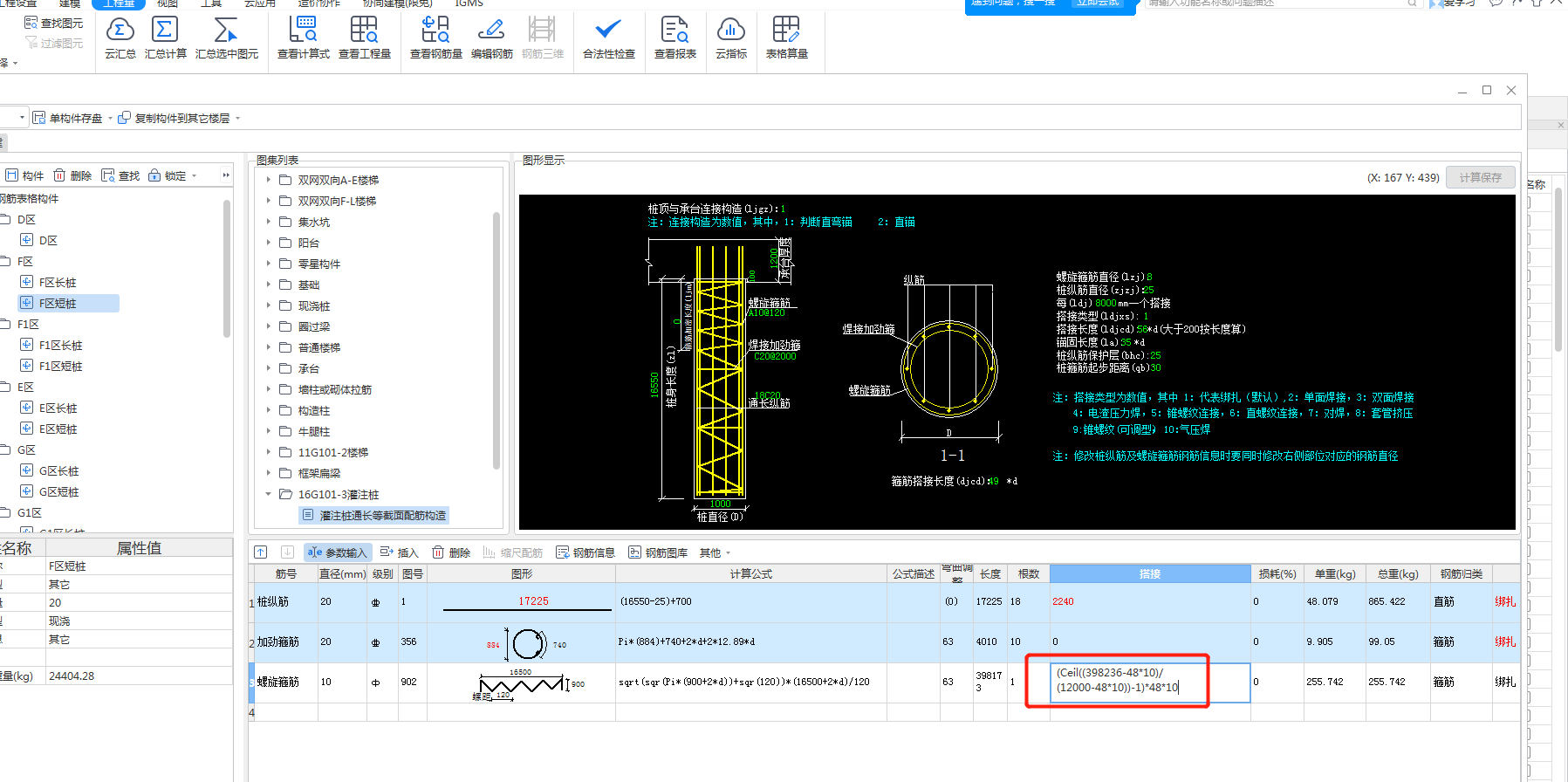
Task: Open 其他 dropdown in rebar toolbar
Action: (x=715, y=552)
